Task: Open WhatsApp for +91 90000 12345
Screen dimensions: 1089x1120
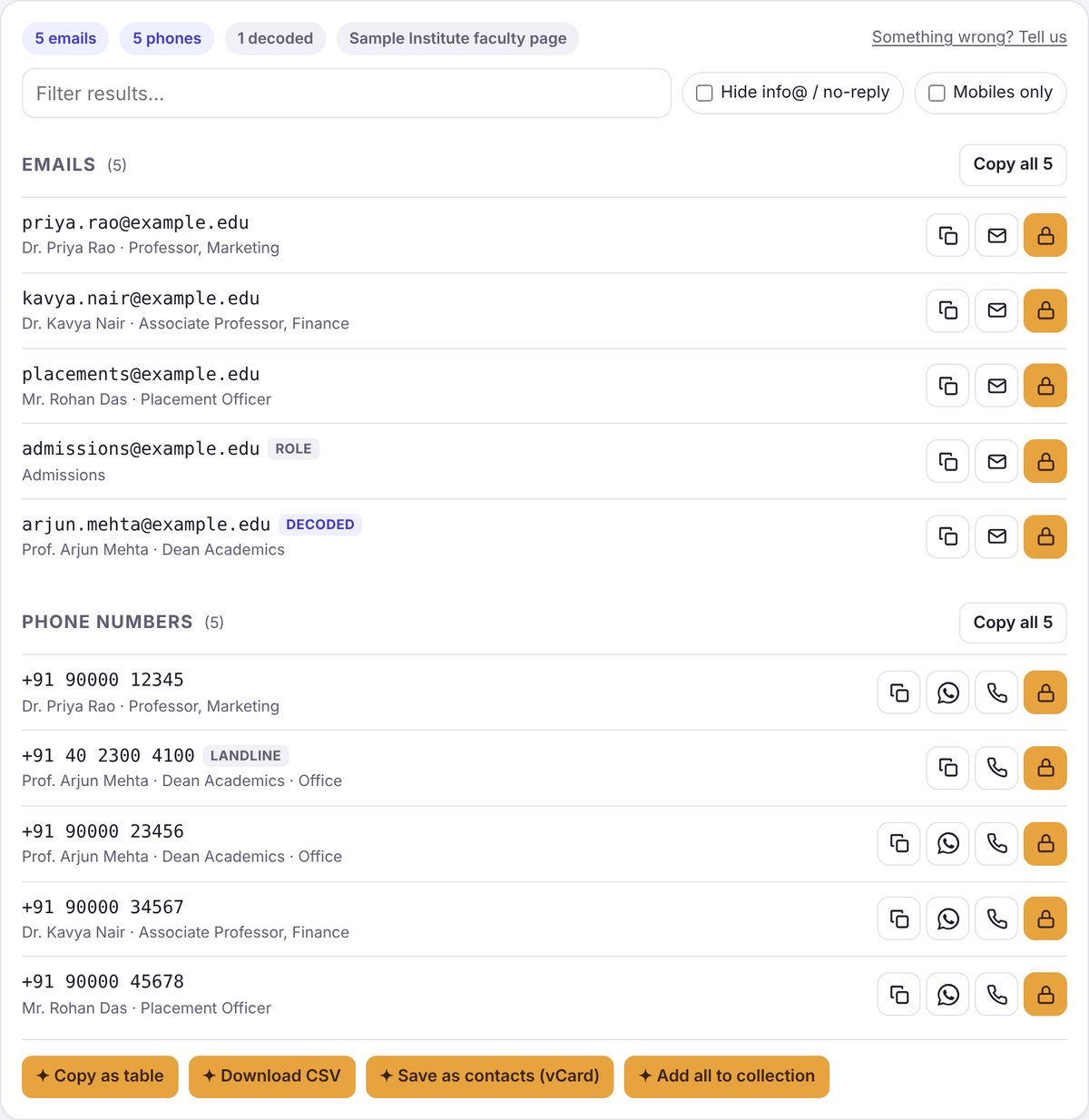Action: [948, 693]
